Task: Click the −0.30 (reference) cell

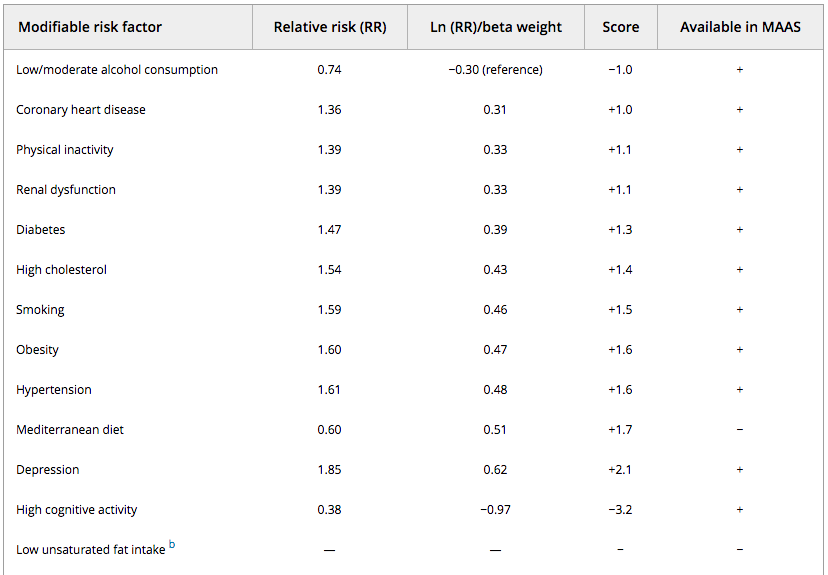Action: [x=495, y=70]
